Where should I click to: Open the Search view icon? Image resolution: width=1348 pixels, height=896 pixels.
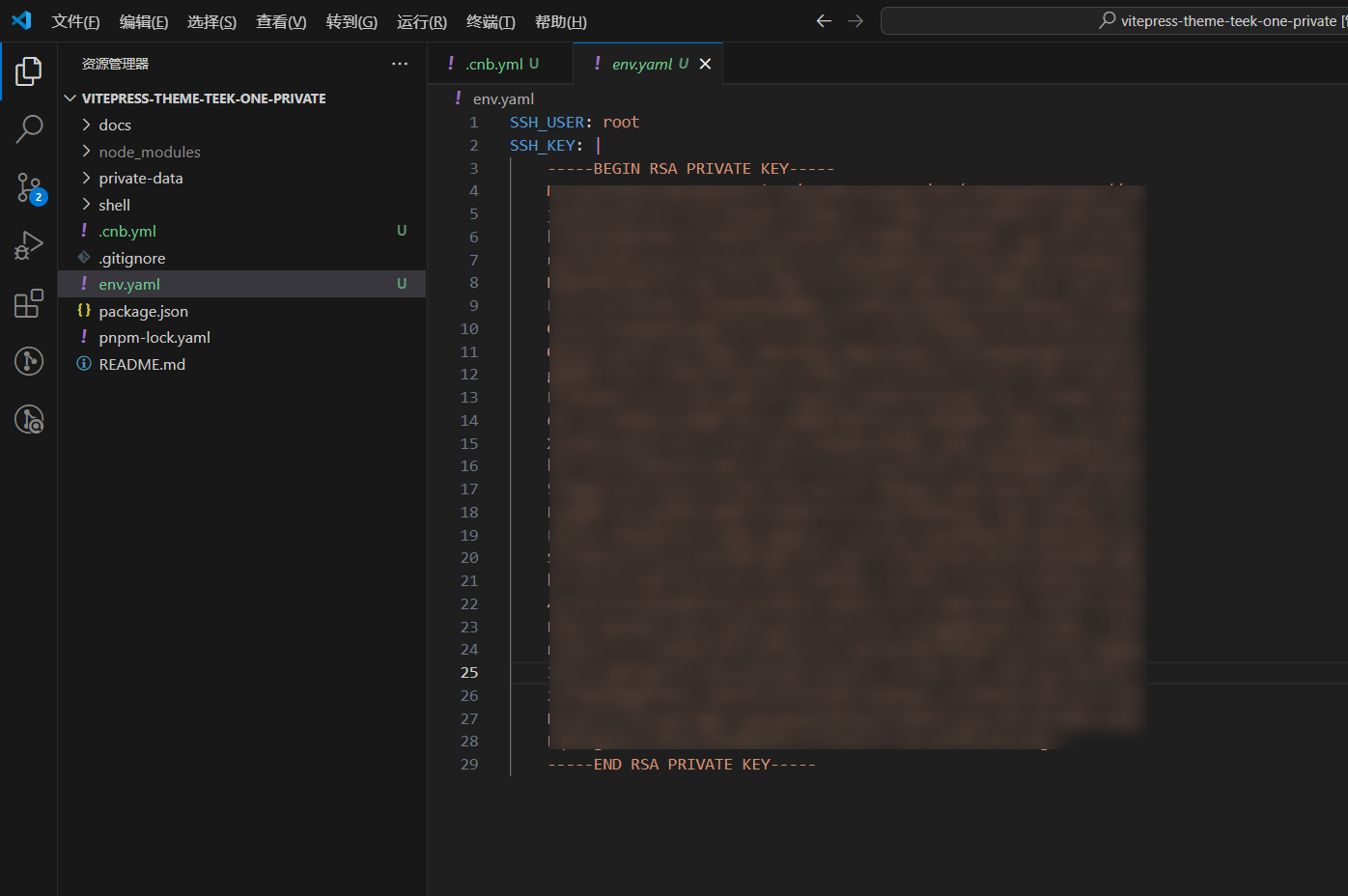(29, 128)
